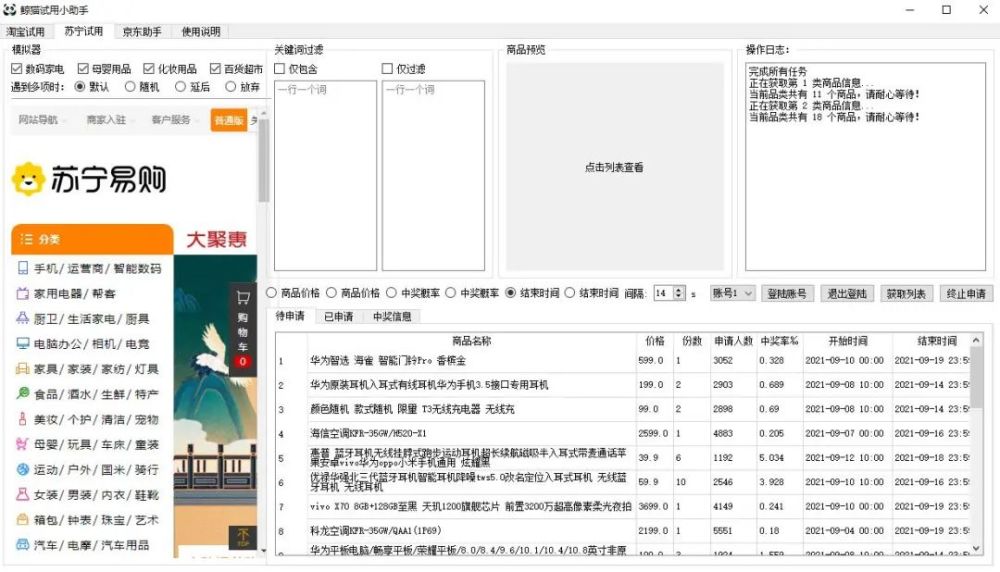Switch to the 已申请 list tab
The width and height of the screenshot is (1000, 572).
click(x=338, y=316)
